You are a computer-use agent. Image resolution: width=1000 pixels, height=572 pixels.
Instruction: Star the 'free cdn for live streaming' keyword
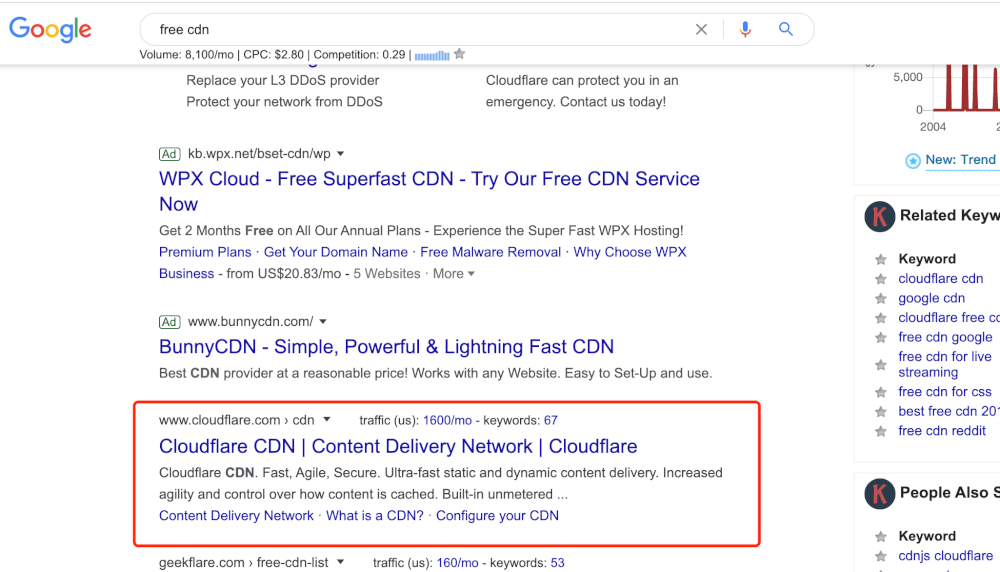coord(881,365)
